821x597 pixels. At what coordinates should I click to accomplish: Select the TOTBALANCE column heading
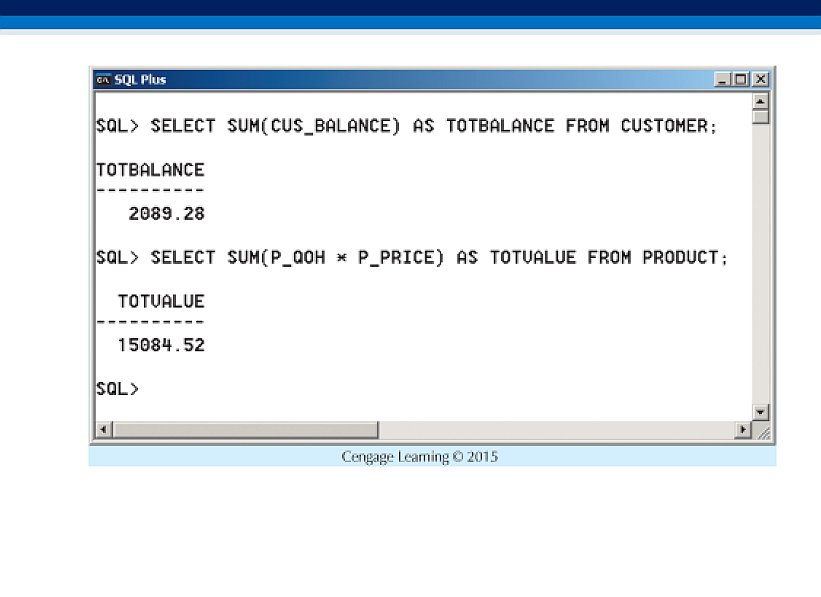(x=150, y=170)
